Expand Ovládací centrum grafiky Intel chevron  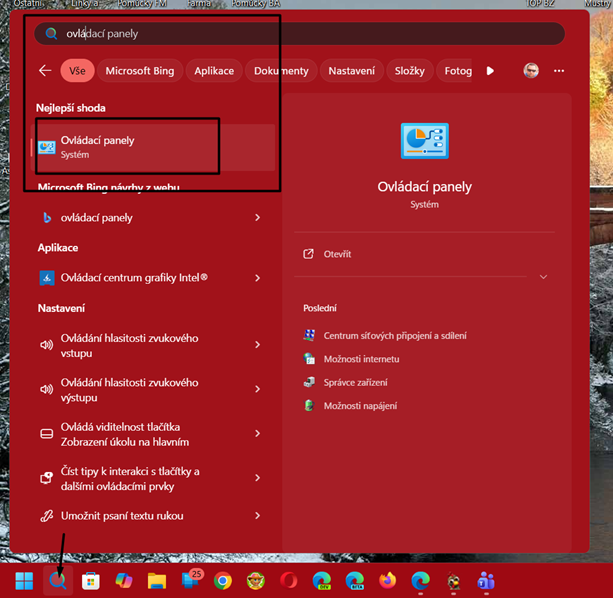257,278
